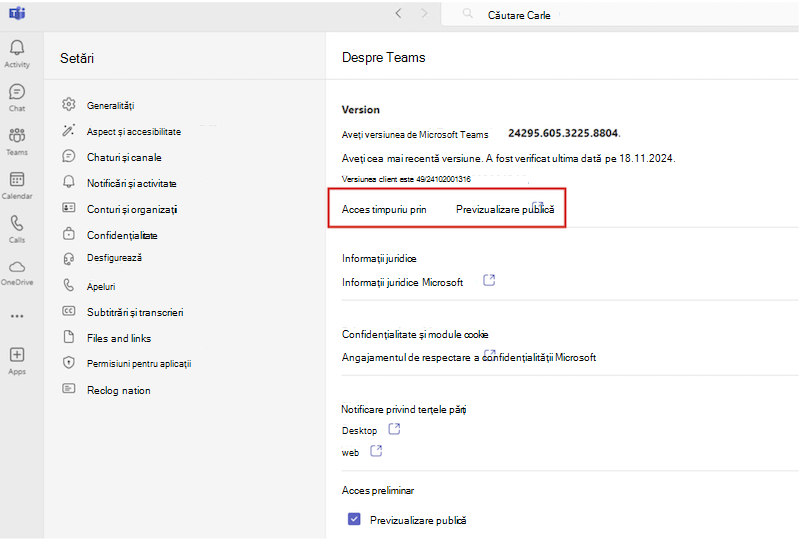Click the Generalități gear icon

(69, 104)
